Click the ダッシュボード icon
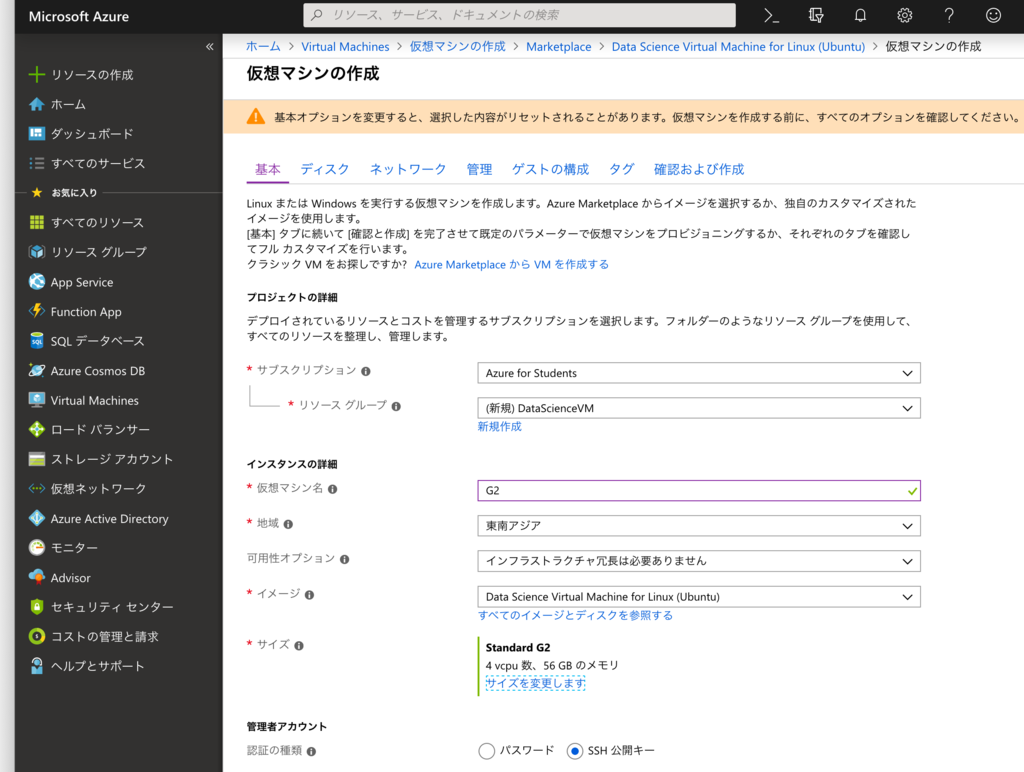1024x772 pixels. [37, 134]
